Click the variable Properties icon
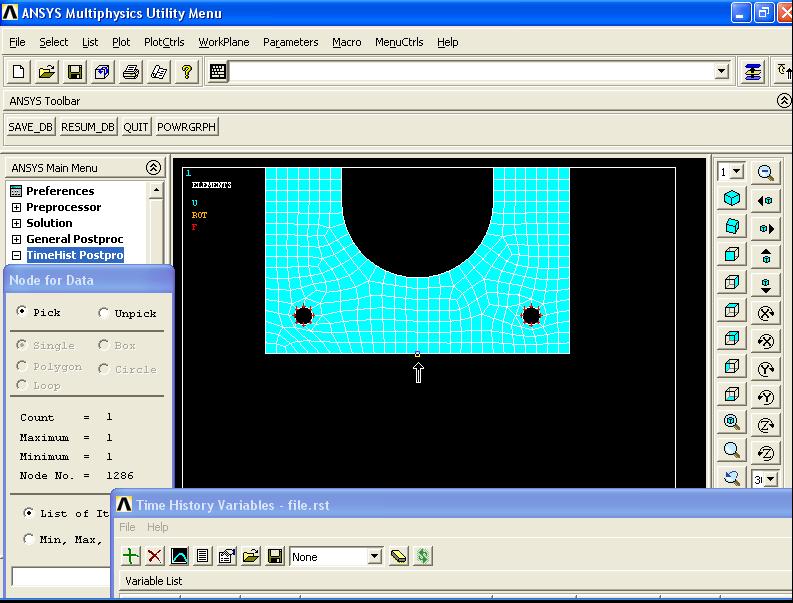 click(x=227, y=556)
